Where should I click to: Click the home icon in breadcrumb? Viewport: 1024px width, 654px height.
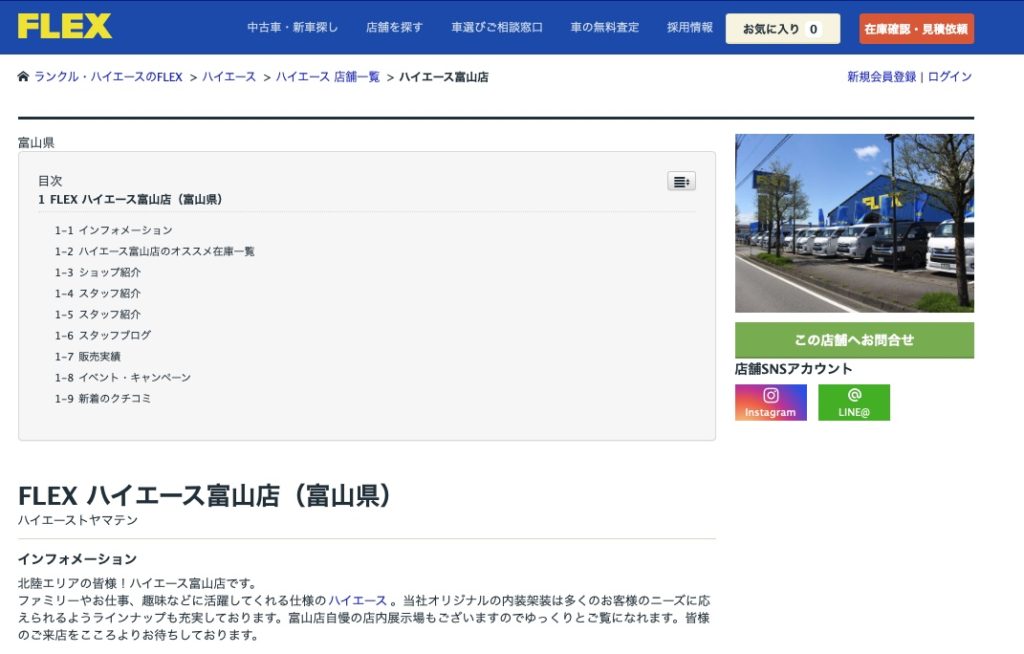(x=23, y=77)
